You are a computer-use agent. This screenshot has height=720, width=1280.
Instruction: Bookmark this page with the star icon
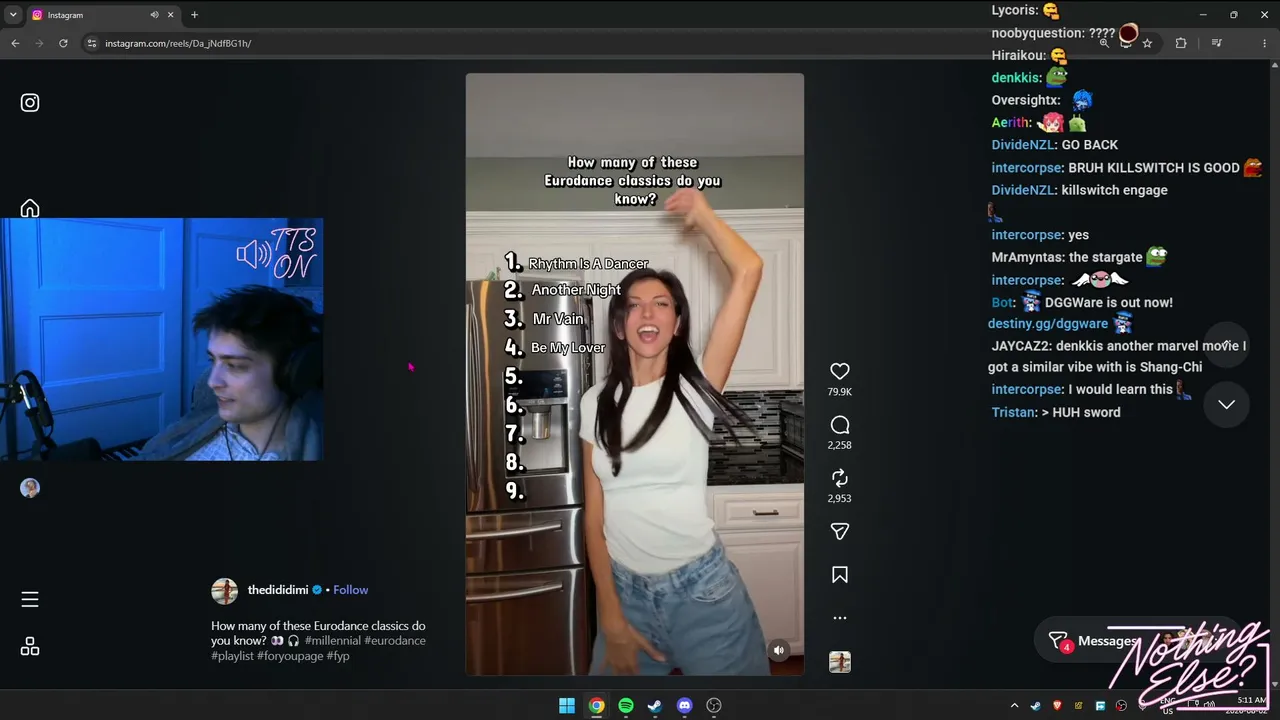1147,43
